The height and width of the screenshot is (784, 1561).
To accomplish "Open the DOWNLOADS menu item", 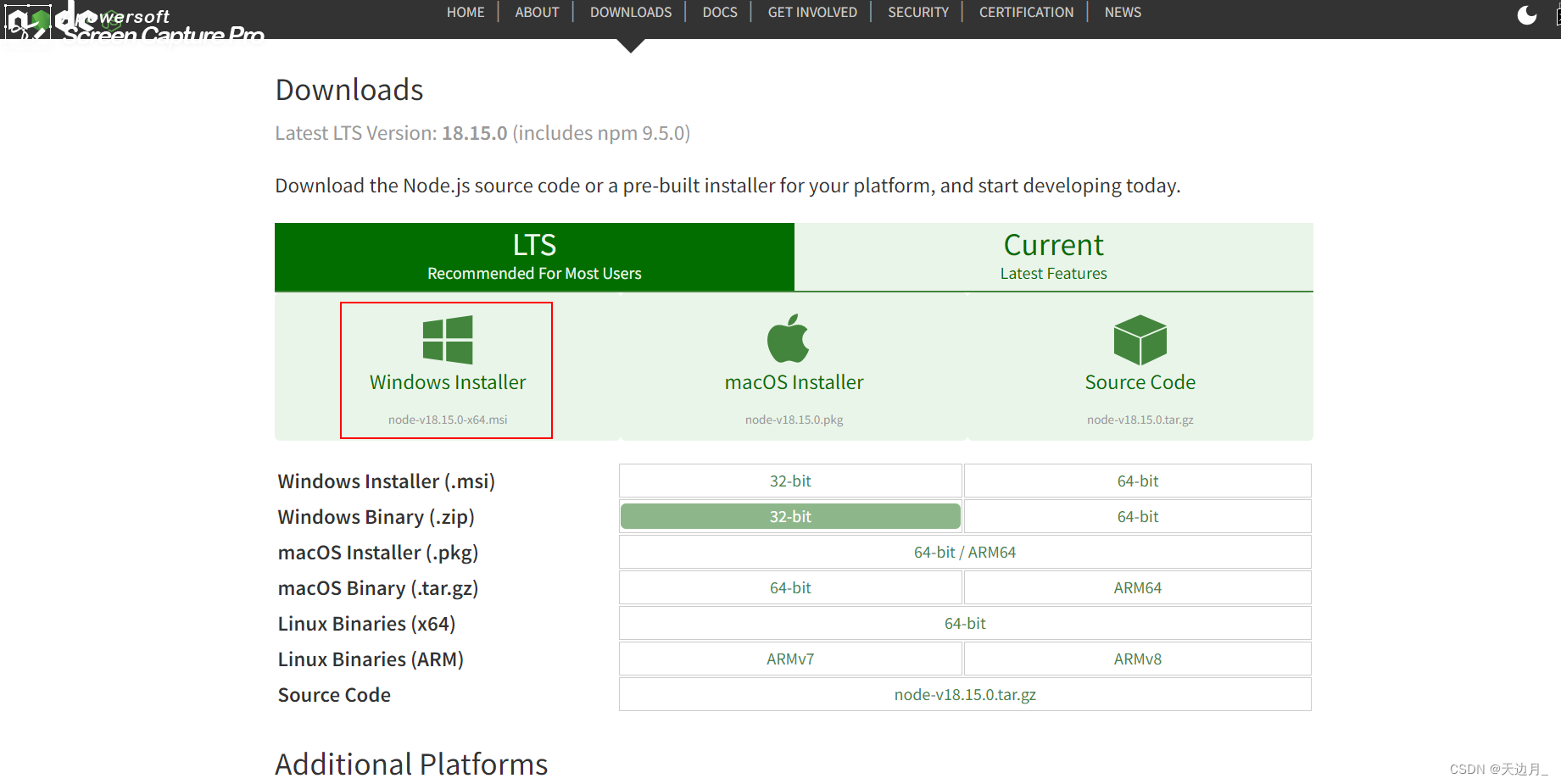I will point(631,13).
